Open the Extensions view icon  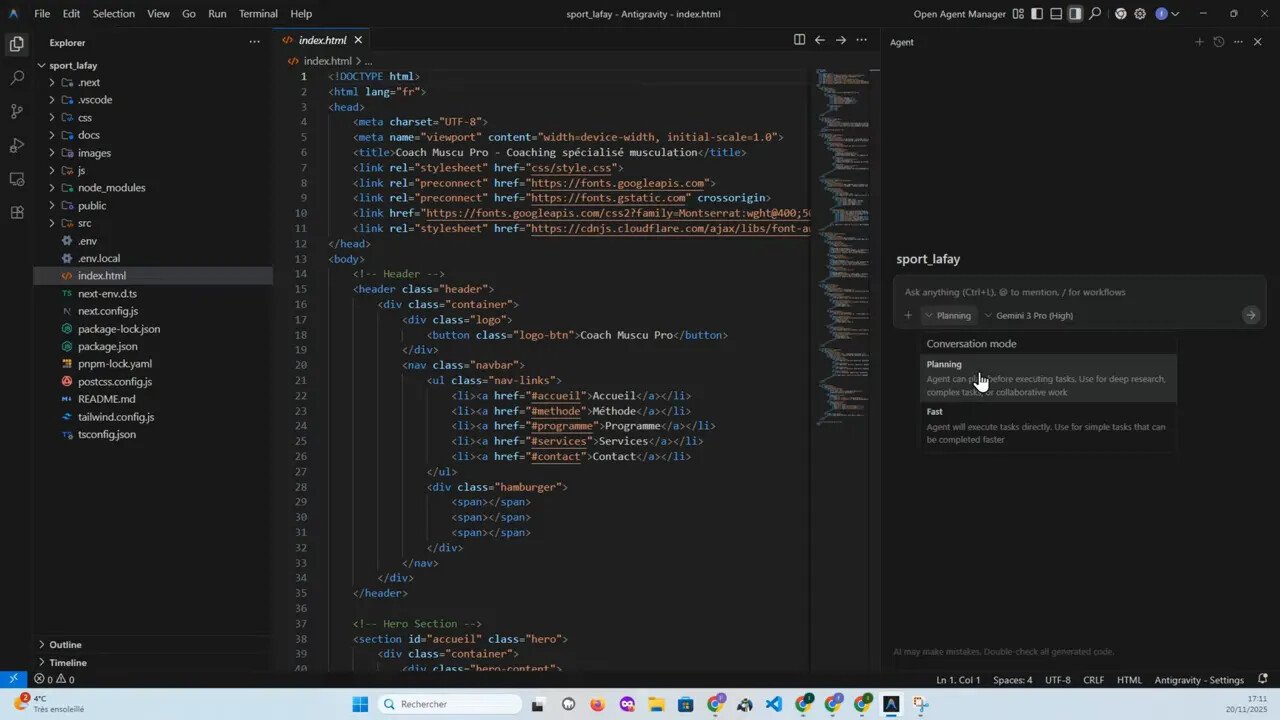coord(16,213)
